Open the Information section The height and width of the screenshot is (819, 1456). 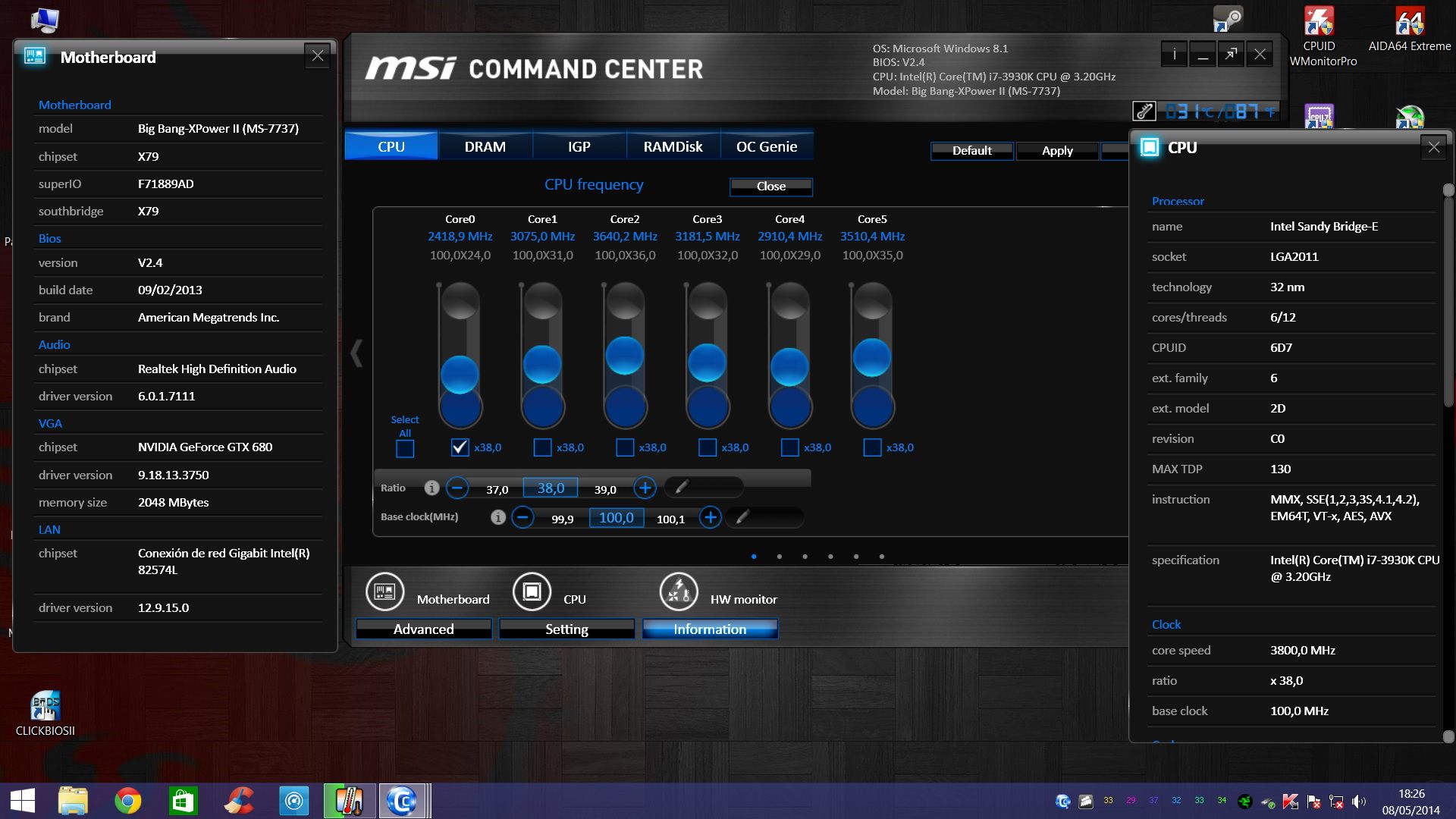pyautogui.click(x=710, y=629)
